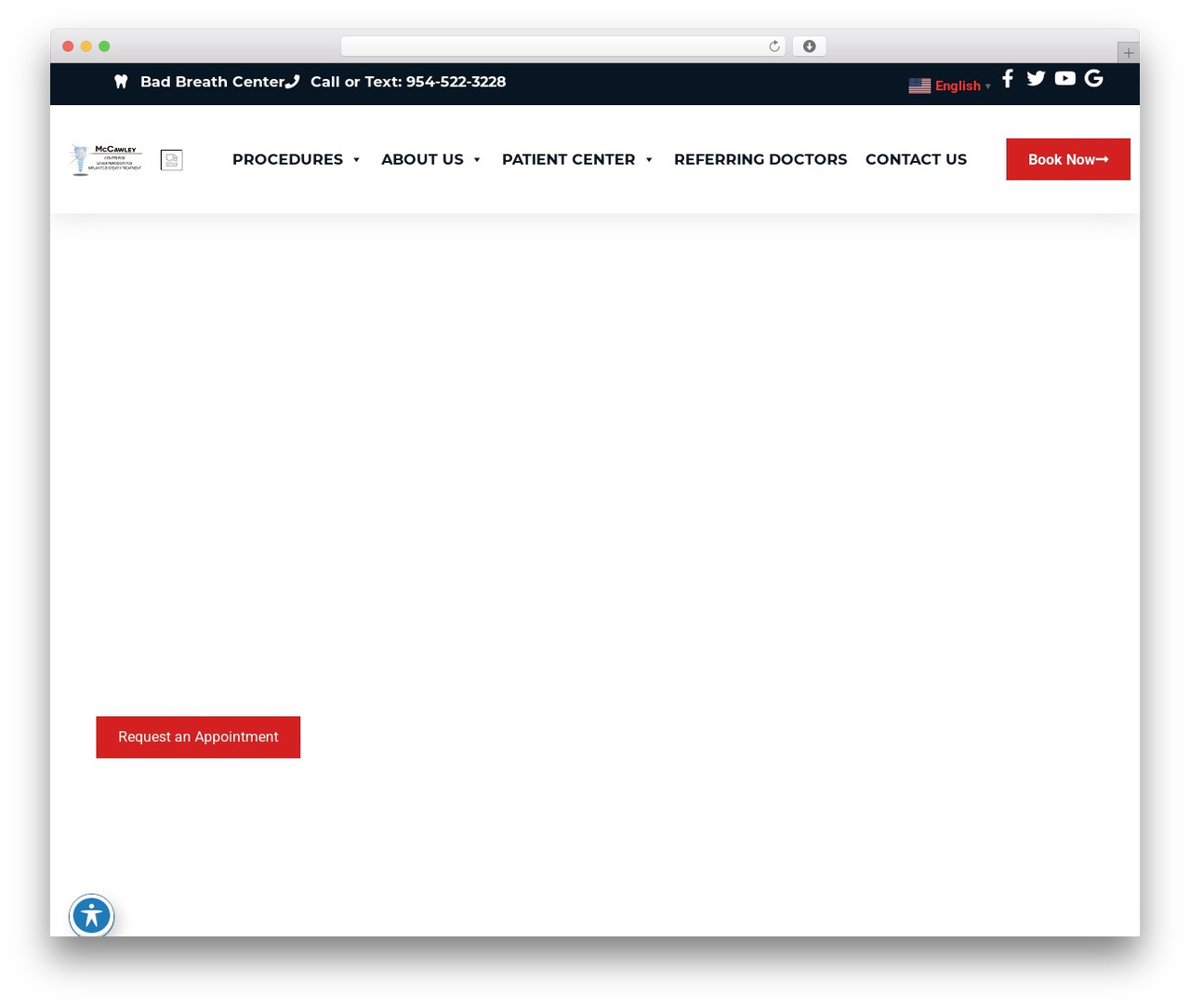This screenshot has height=1008, width=1190.
Task: Reload the page using refresh icon
Action: pos(773,46)
